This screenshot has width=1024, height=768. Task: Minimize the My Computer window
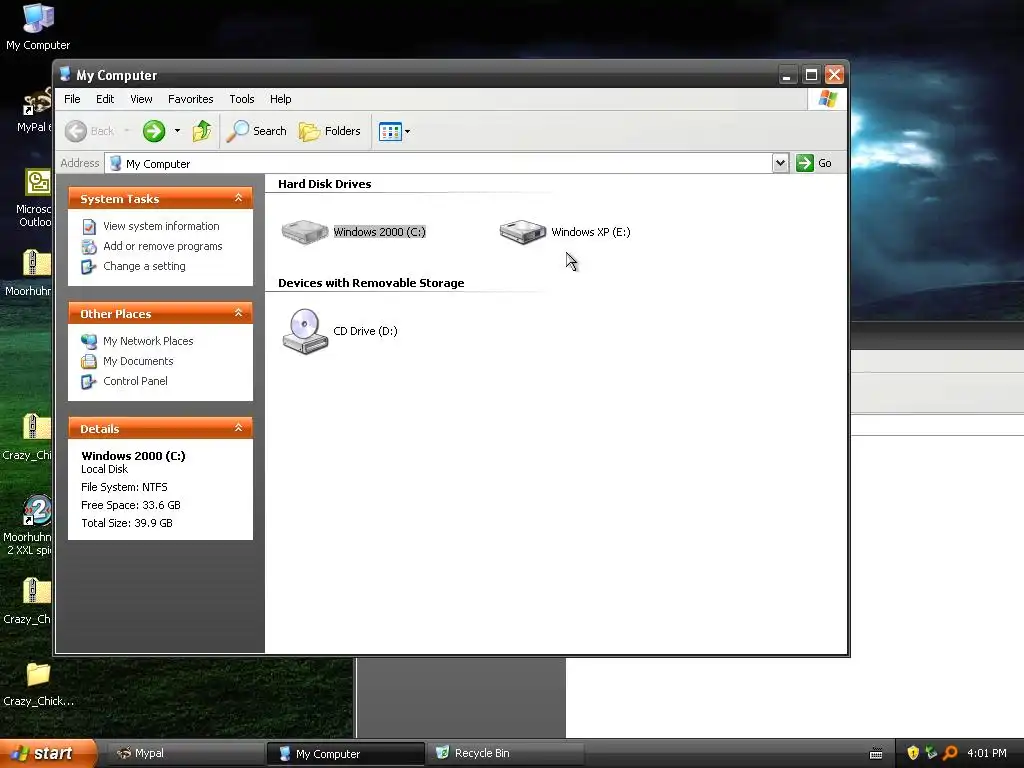point(788,74)
